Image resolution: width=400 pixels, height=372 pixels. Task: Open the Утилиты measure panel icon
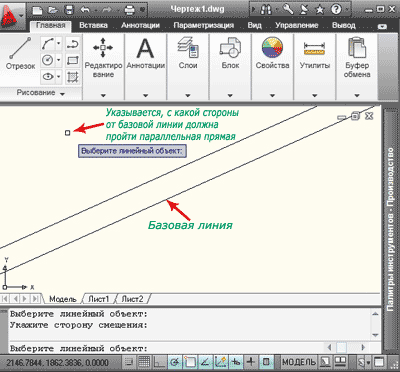coord(315,48)
